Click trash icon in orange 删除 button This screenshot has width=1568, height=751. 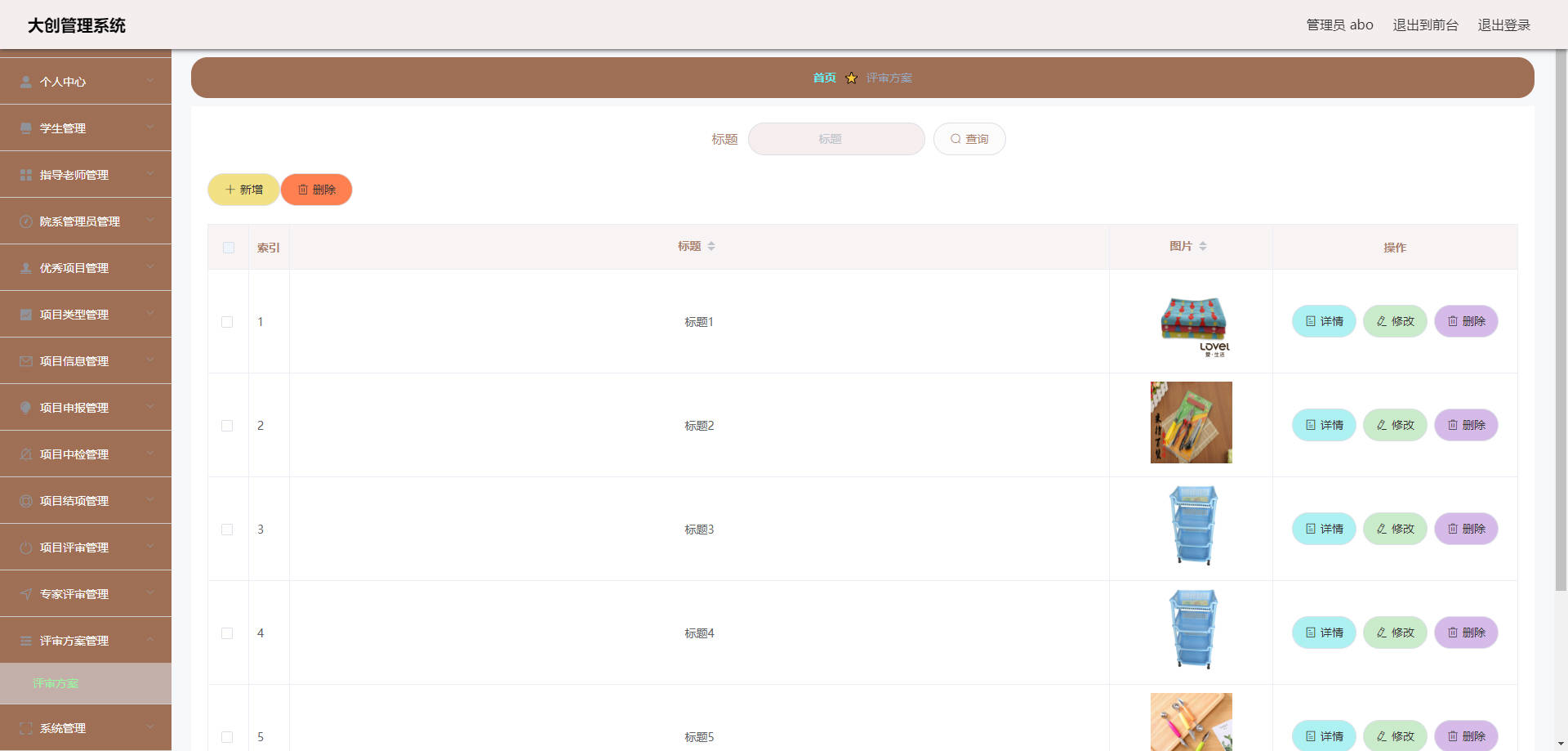(x=303, y=190)
